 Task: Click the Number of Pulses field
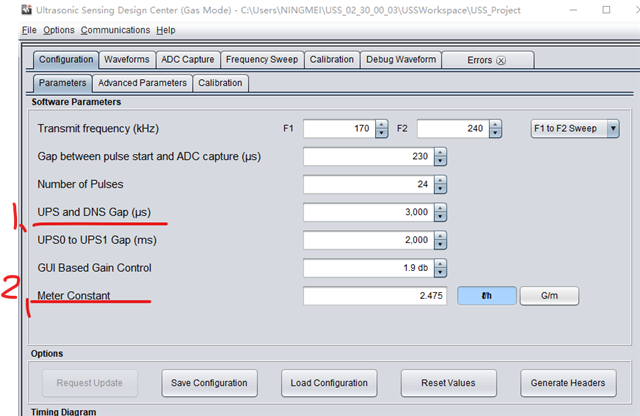[369, 184]
